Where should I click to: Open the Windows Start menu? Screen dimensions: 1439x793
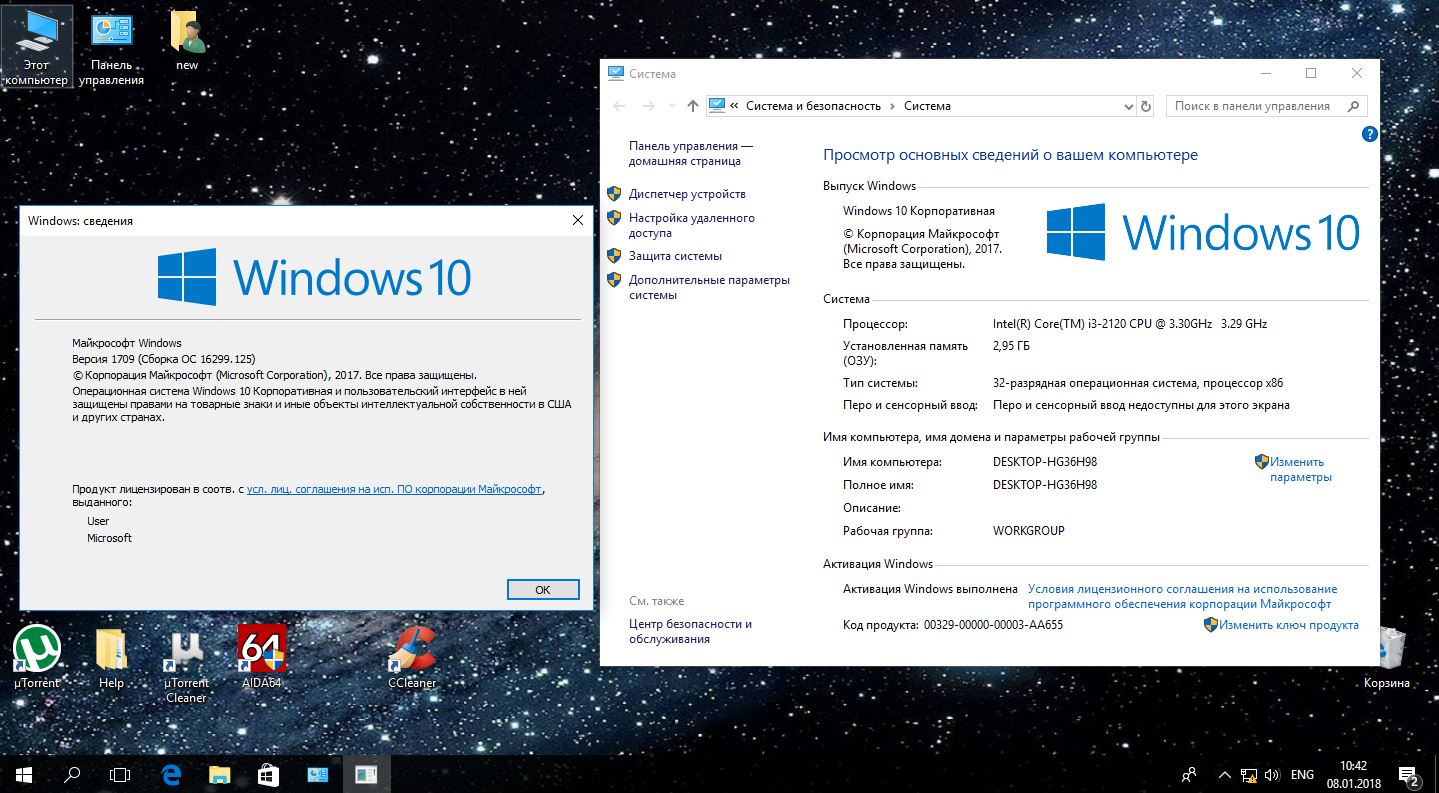(x=24, y=774)
